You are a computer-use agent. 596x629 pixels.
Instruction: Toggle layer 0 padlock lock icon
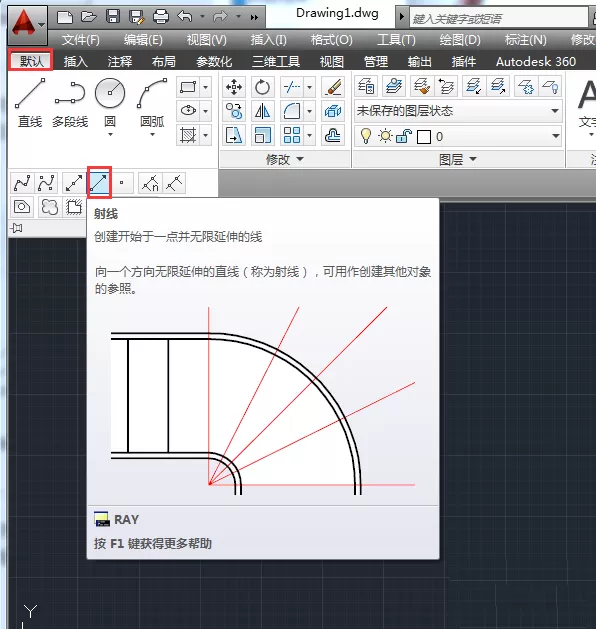tap(403, 136)
